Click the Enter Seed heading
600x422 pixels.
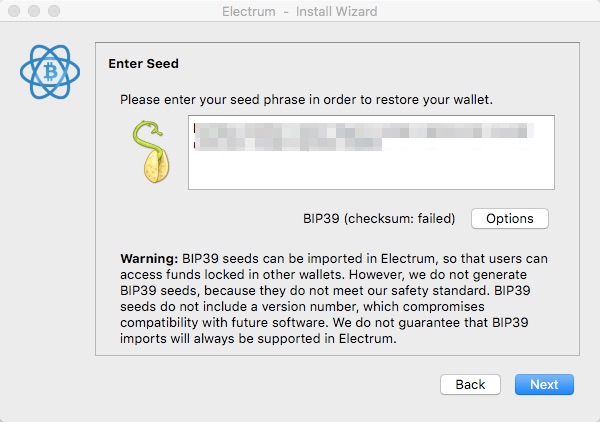pos(143,64)
